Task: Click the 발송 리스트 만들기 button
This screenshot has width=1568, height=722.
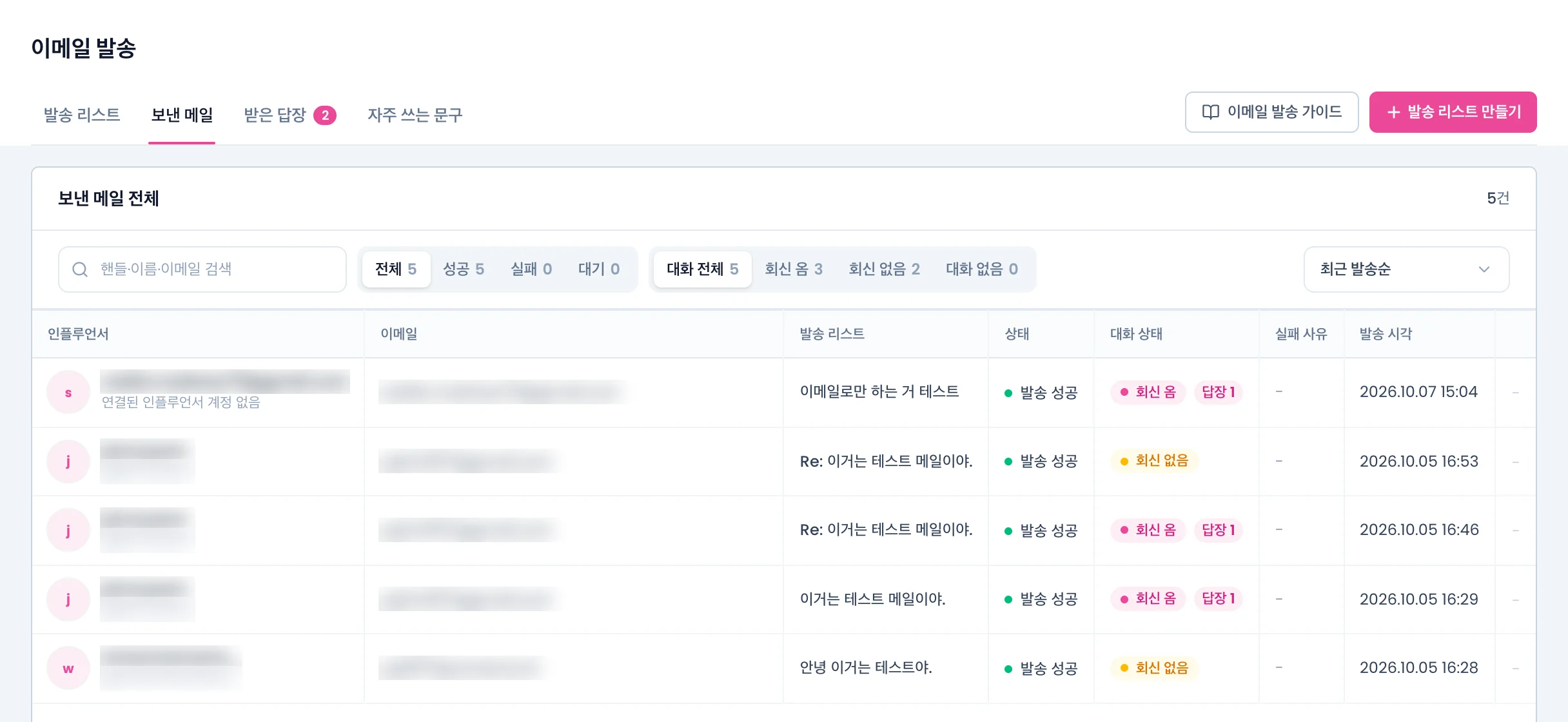Action: click(x=1453, y=112)
